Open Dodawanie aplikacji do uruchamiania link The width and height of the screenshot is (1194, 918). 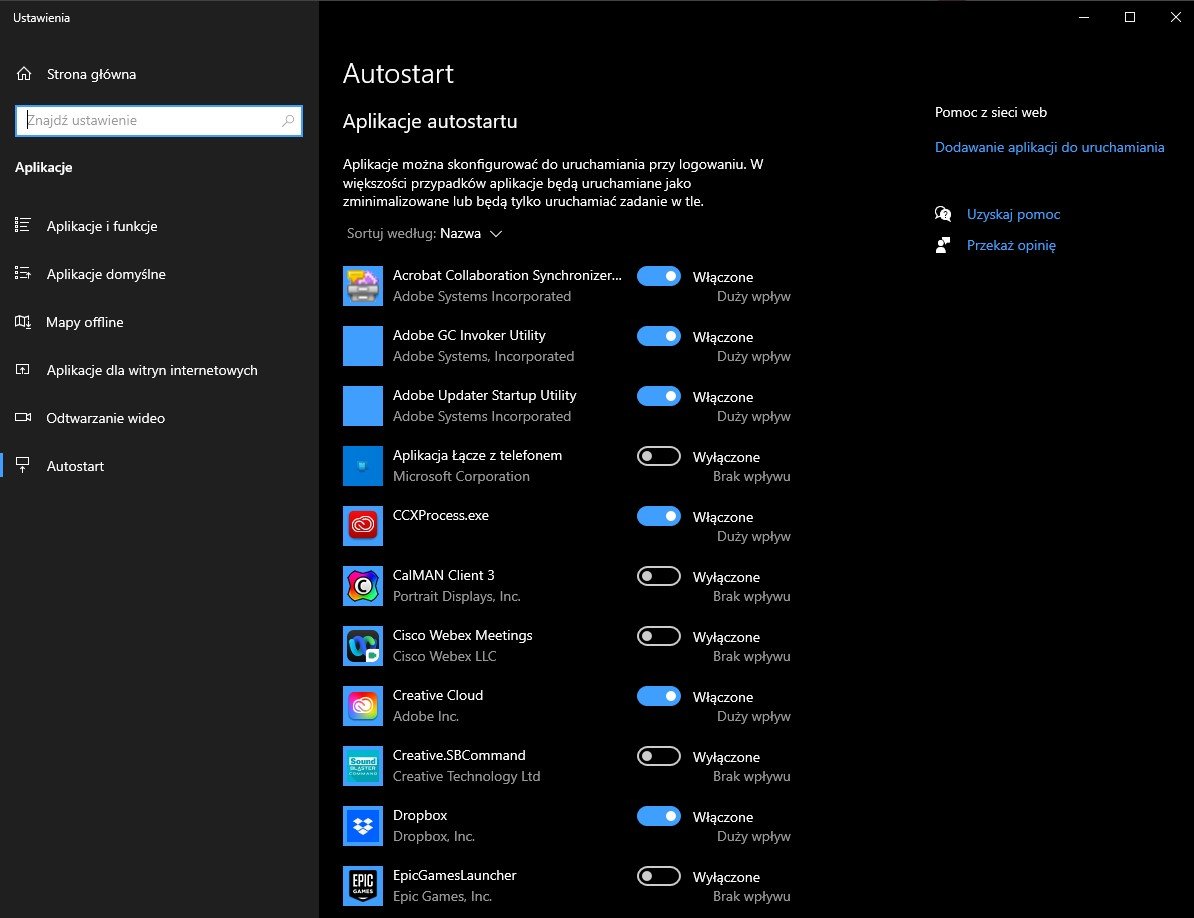point(1049,147)
